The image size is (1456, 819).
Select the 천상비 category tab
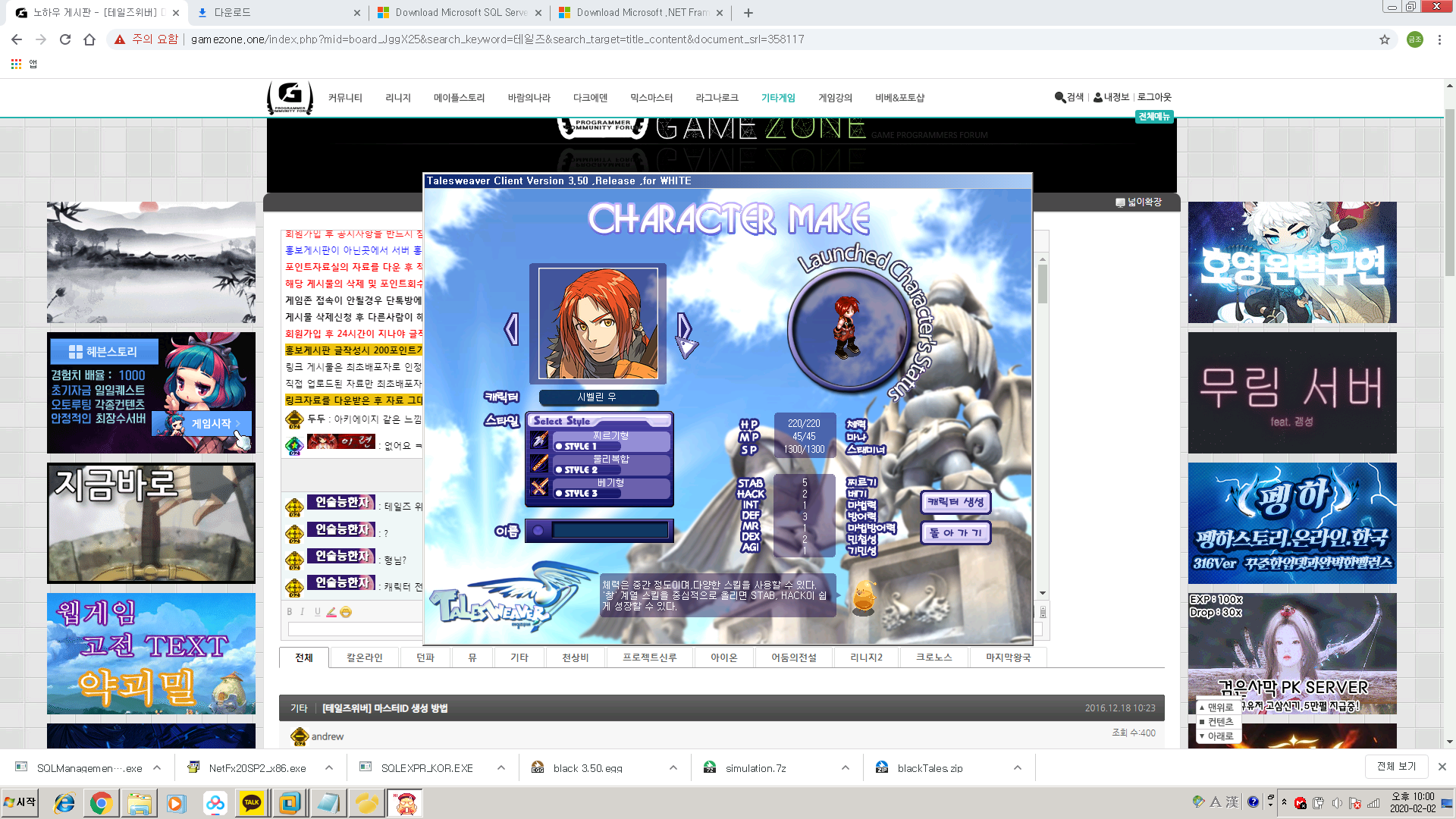pyautogui.click(x=576, y=657)
